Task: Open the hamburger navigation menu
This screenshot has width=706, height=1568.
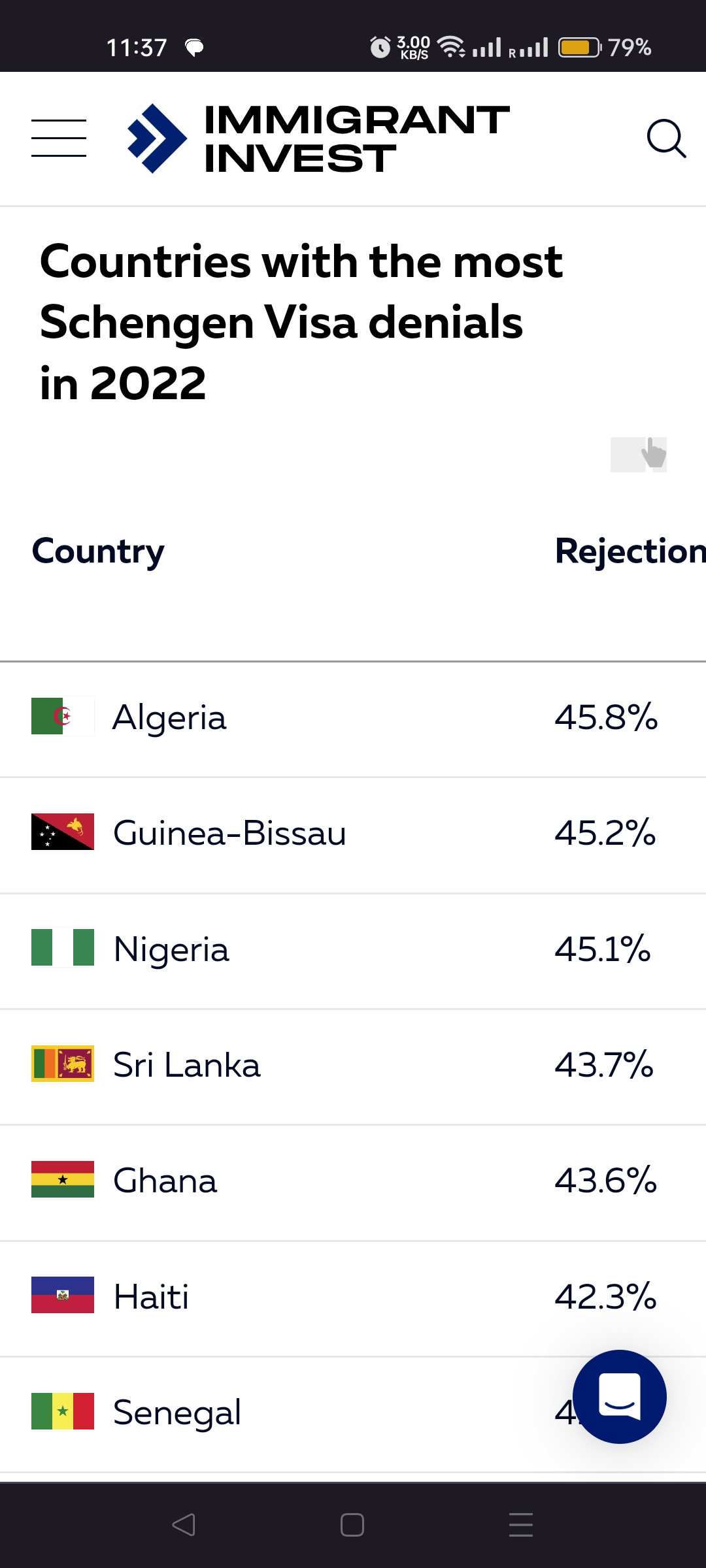Action: (x=59, y=138)
